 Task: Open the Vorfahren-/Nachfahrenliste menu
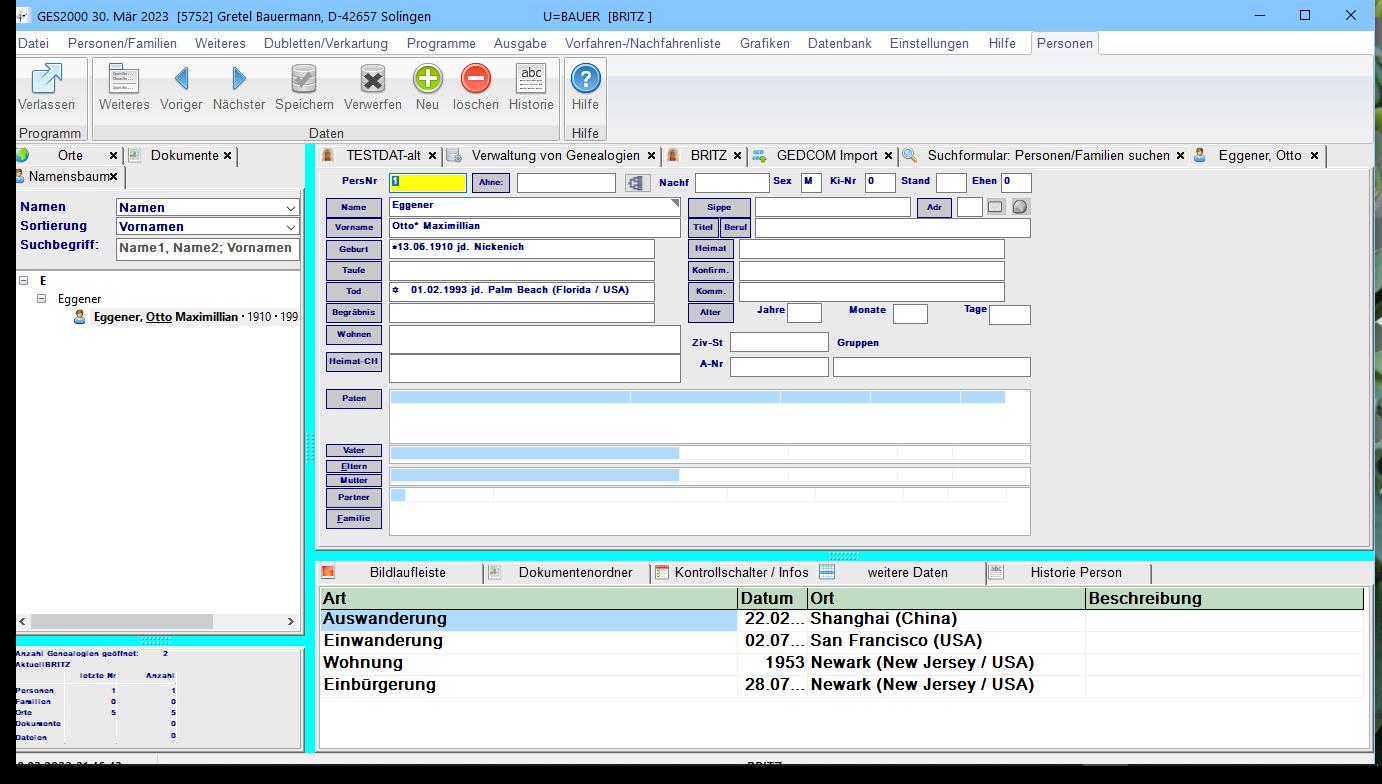[643, 43]
